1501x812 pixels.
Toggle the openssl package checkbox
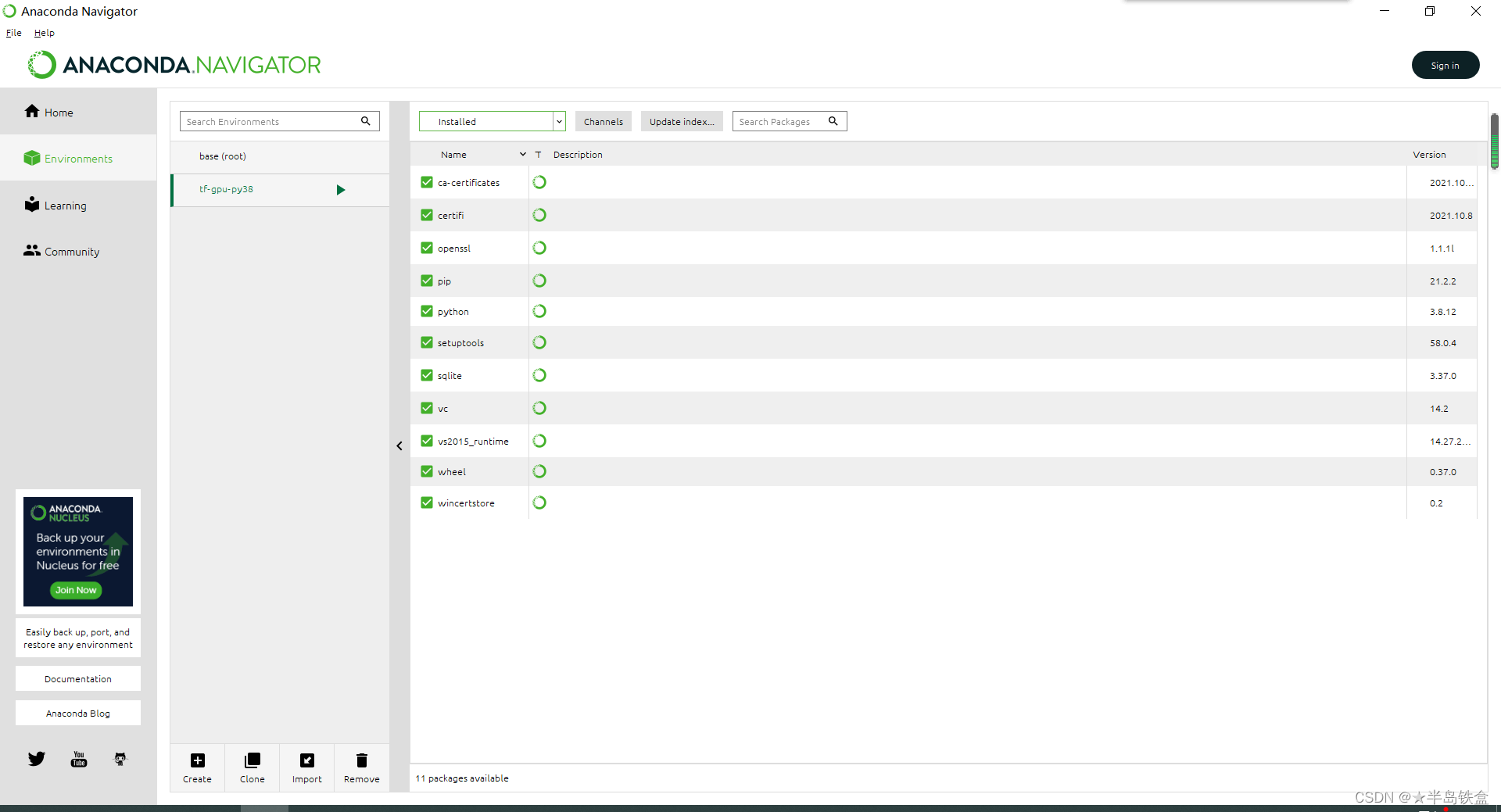coord(427,248)
